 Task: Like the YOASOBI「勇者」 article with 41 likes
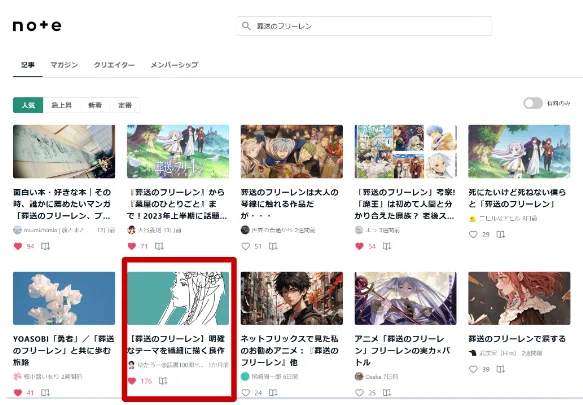coord(18,393)
